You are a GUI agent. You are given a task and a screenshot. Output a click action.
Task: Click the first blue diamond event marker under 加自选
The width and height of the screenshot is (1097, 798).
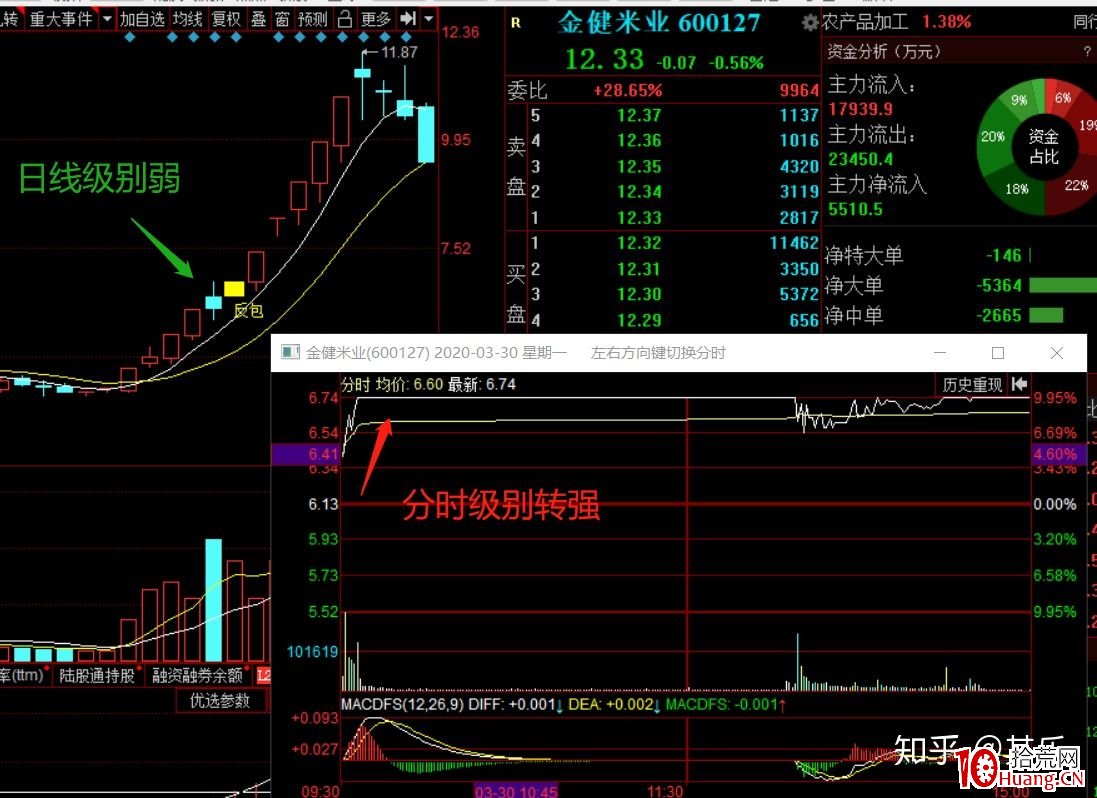pyautogui.click(x=129, y=38)
